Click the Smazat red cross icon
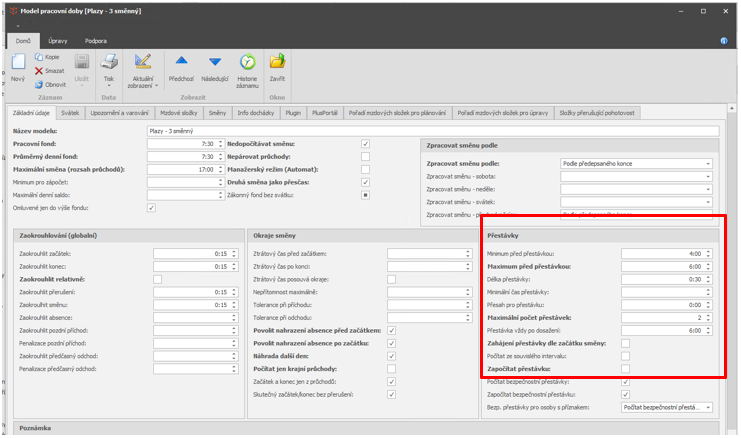 click(39, 71)
